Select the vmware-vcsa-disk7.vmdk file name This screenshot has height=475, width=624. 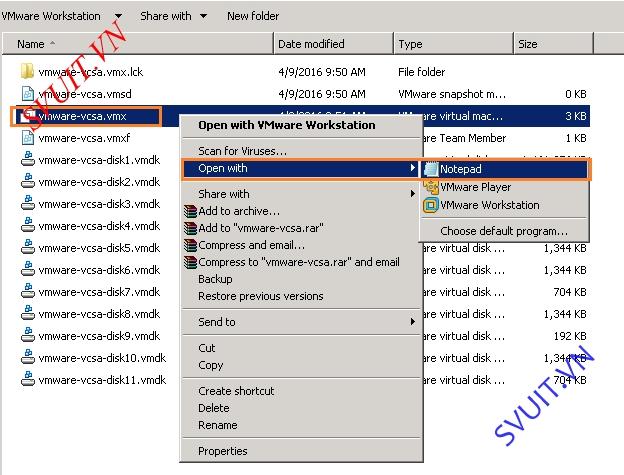pos(99,292)
